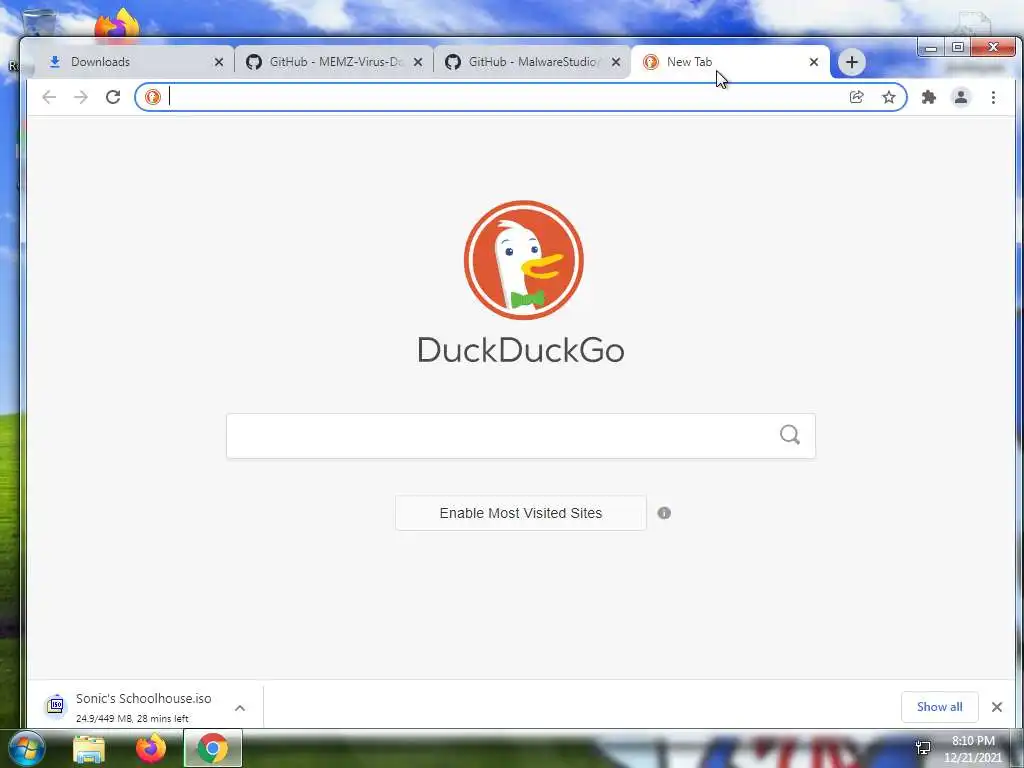
Task: Click the magnifier search icon
Action: (790, 435)
